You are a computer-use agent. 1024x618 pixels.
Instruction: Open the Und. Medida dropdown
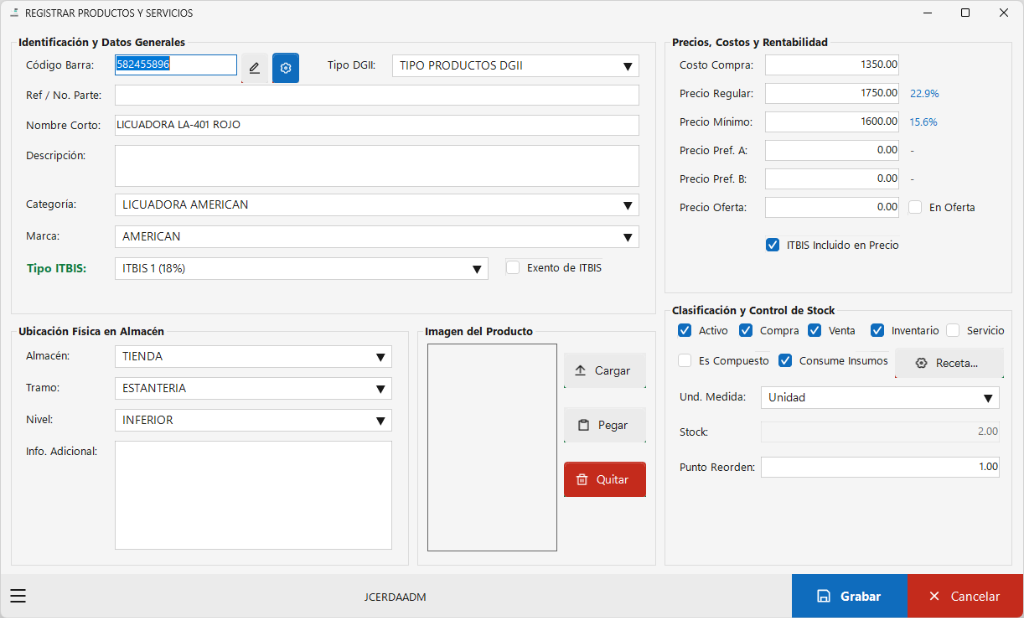[880, 397]
